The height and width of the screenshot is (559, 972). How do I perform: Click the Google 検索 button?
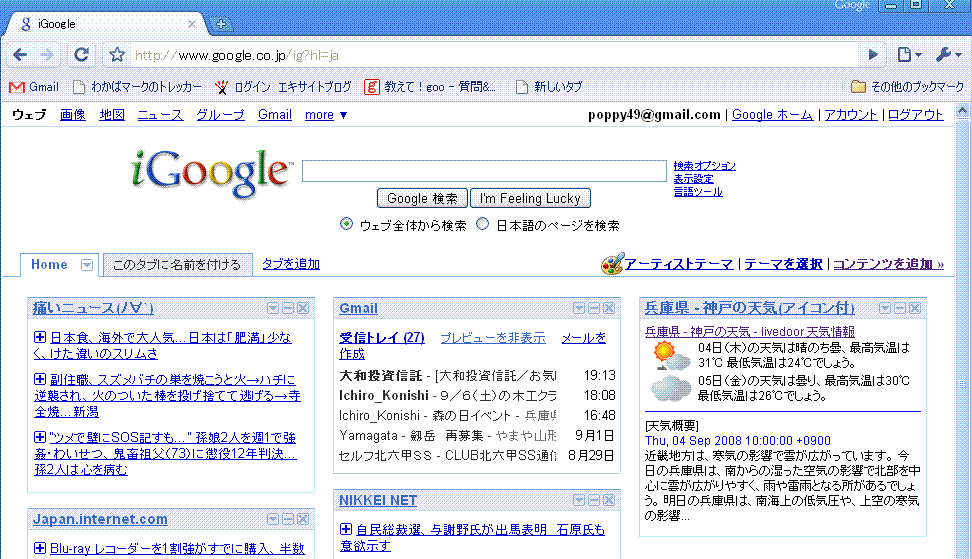pyautogui.click(x=422, y=198)
